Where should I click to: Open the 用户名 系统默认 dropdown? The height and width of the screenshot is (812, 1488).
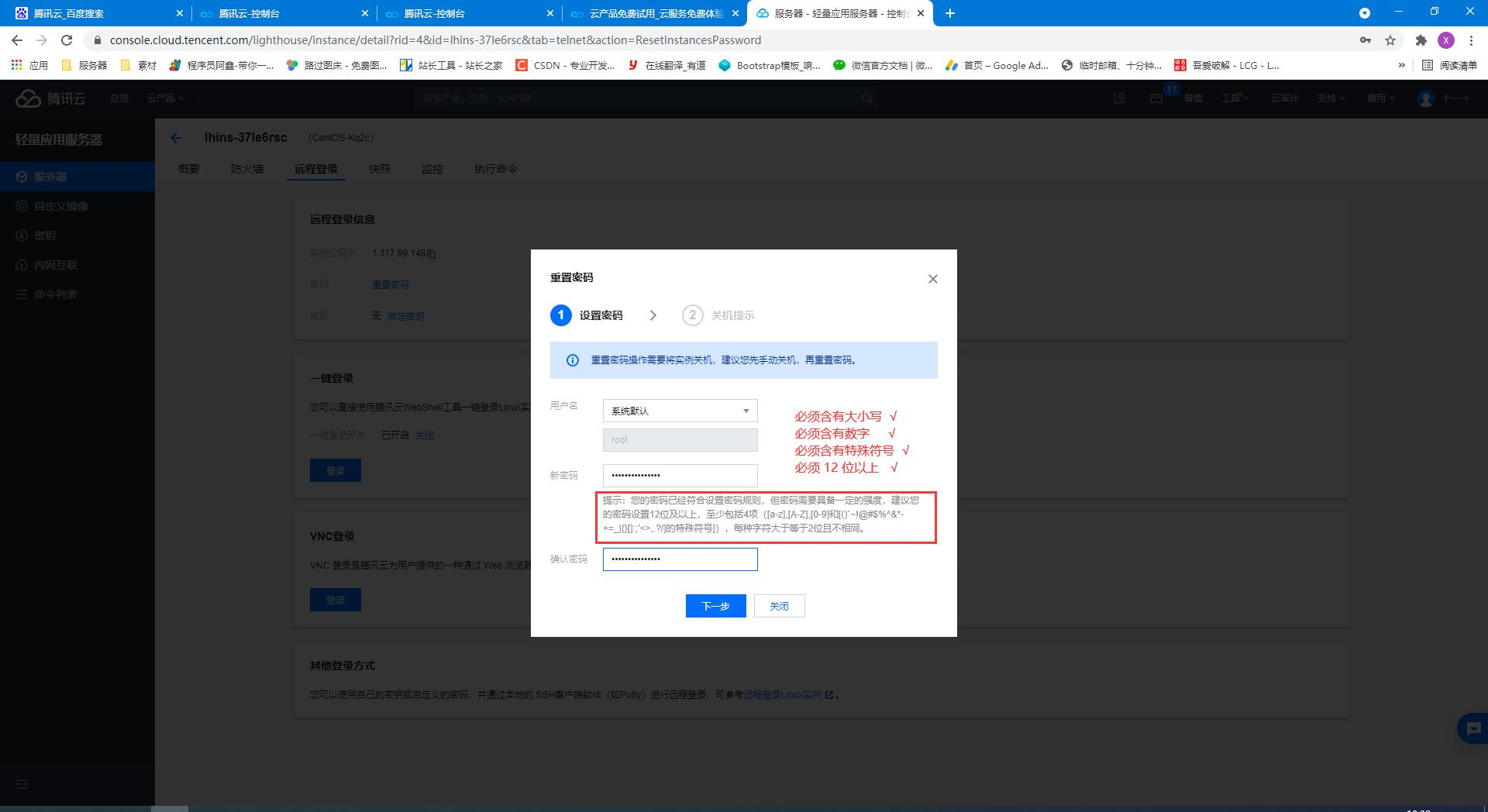point(680,411)
